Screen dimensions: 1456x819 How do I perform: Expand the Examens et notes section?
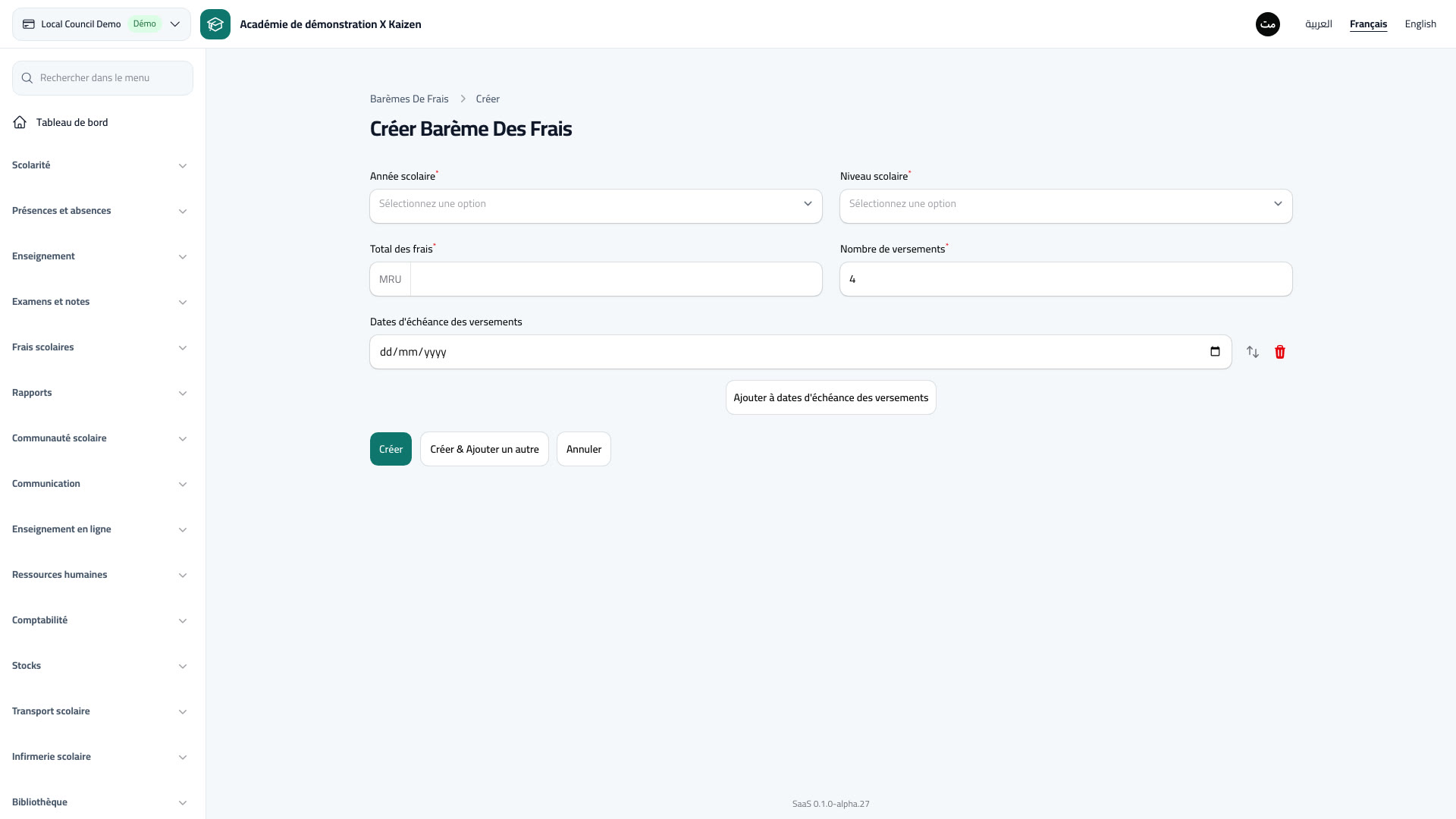(x=99, y=302)
